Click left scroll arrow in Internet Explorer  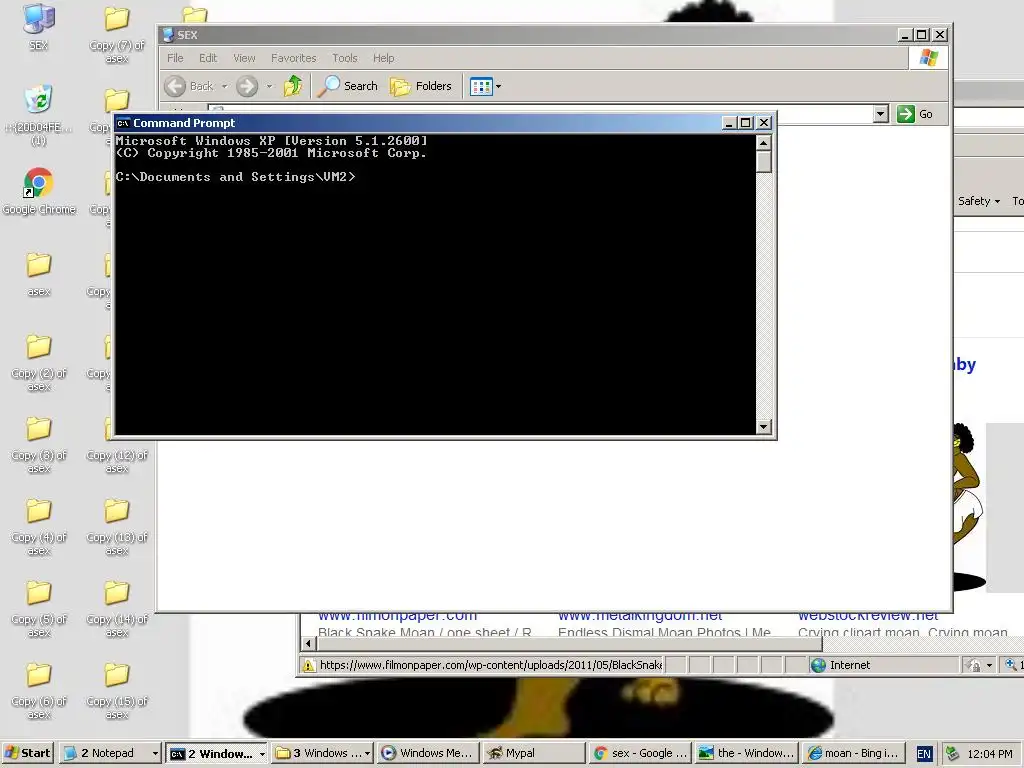(308, 644)
